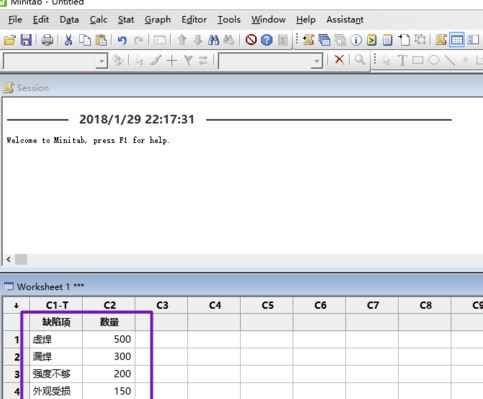The width and height of the screenshot is (483, 399).
Task: Expand the first toolbar combo box arrow
Action: coord(101,61)
